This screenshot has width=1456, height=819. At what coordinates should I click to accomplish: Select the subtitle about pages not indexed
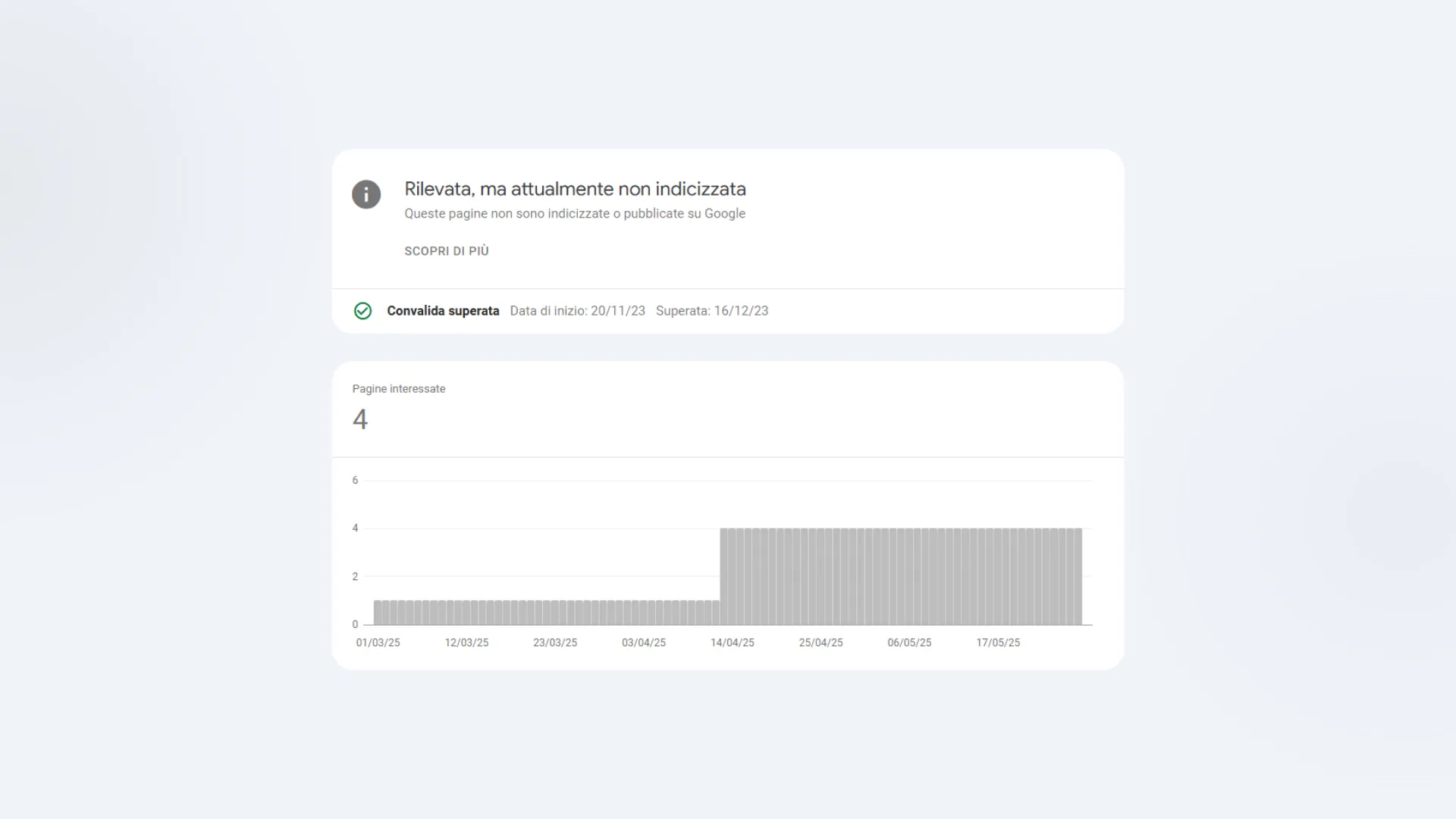pyautogui.click(x=574, y=213)
